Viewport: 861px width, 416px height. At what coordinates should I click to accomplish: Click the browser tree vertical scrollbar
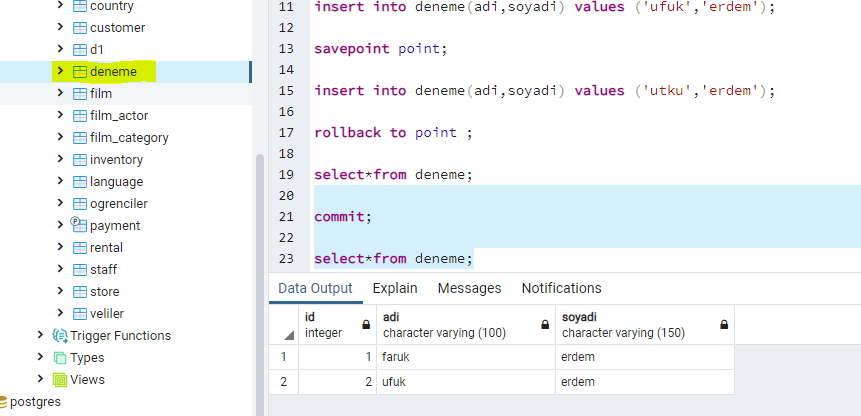[260, 285]
